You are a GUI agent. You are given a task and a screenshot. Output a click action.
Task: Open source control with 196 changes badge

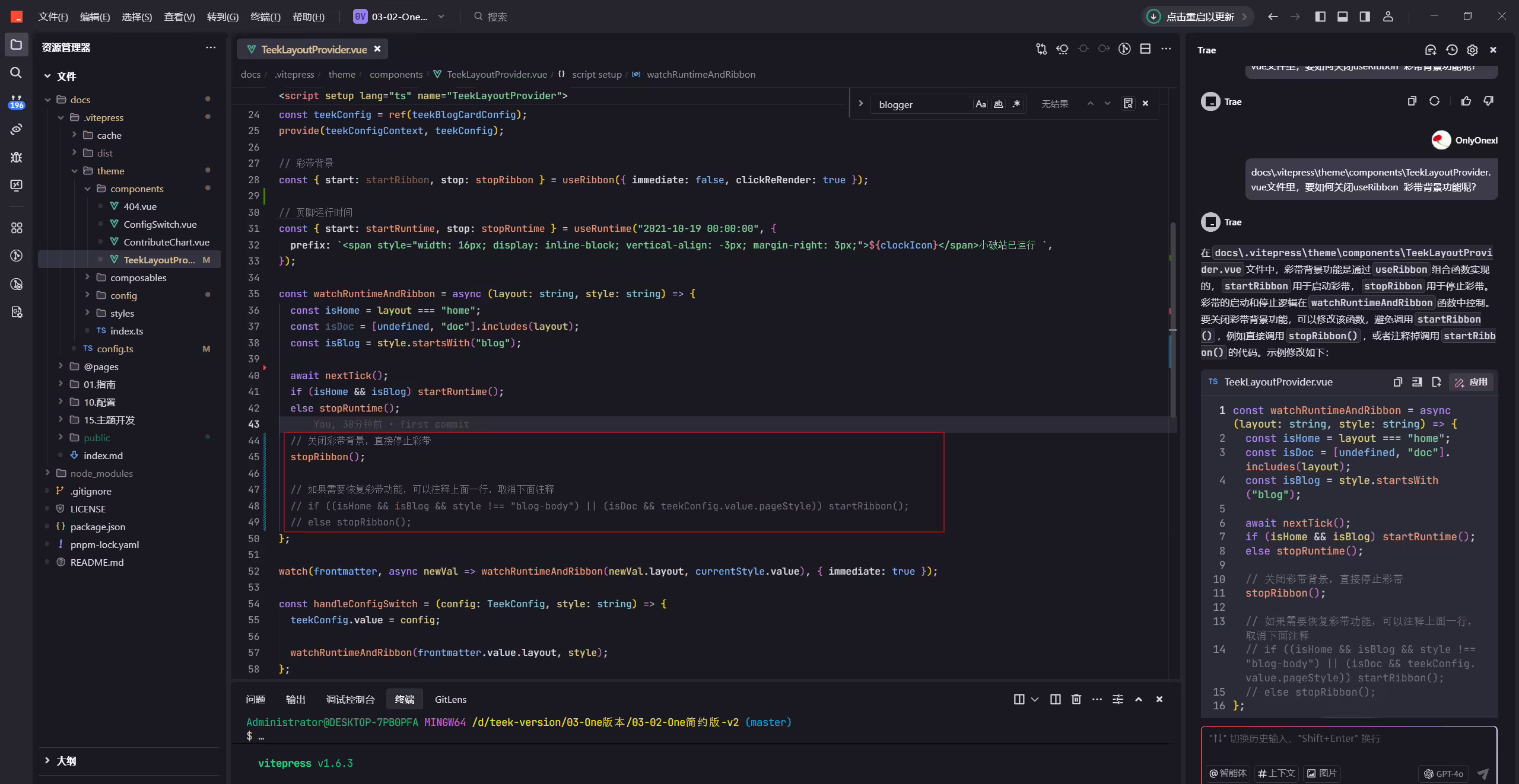pyautogui.click(x=16, y=102)
